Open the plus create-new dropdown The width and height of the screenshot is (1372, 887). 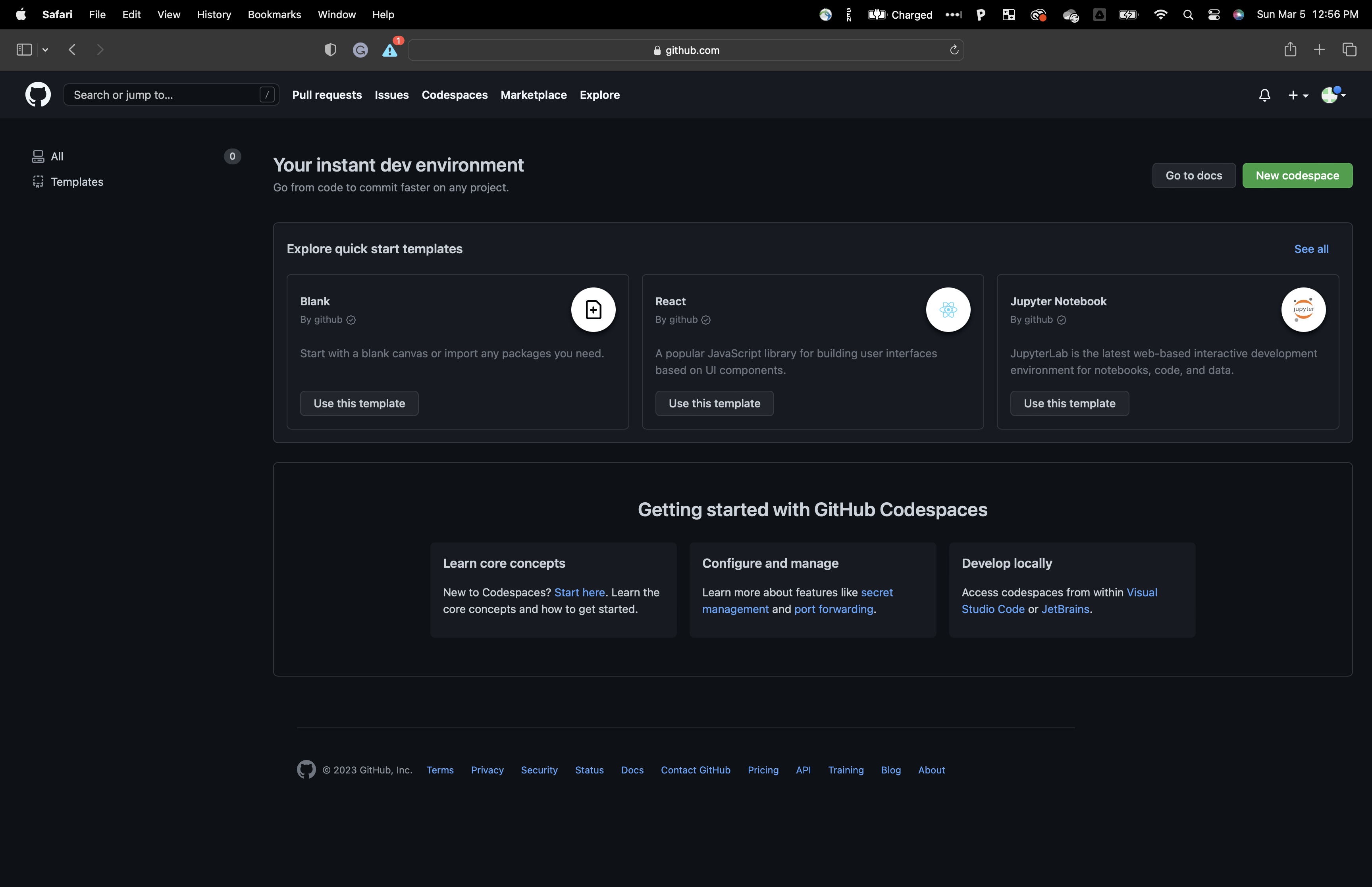pyautogui.click(x=1298, y=95)
